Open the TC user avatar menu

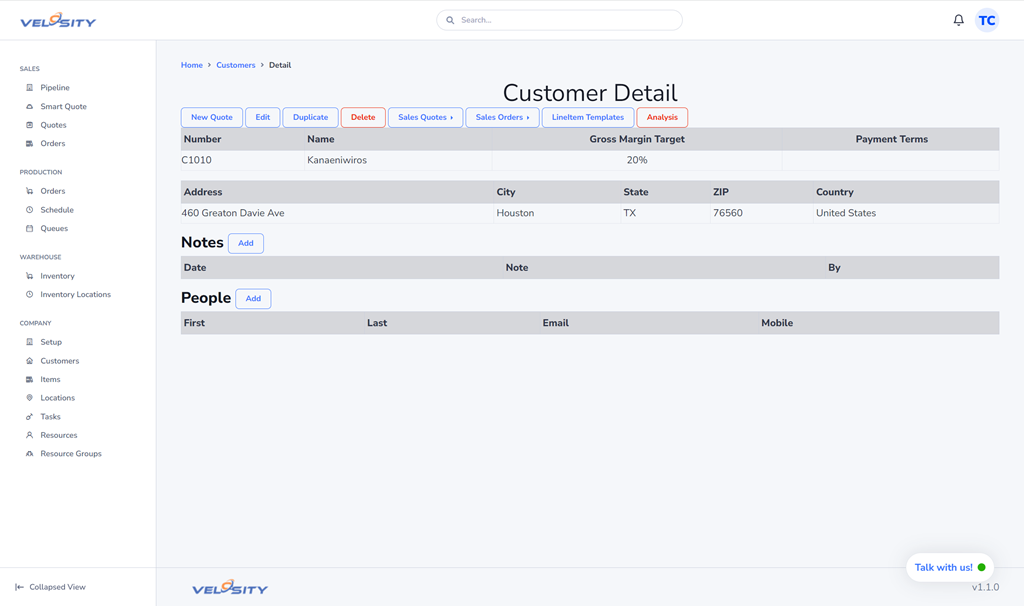pyautogui.click(x=986, y=20)
